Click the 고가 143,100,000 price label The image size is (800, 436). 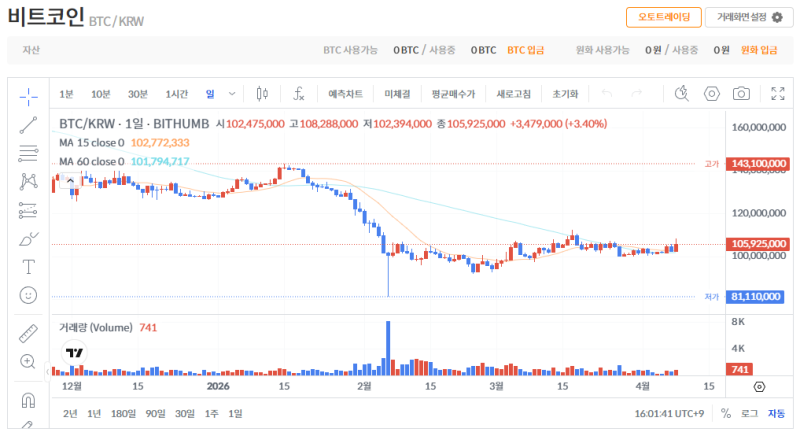(758, 164)
